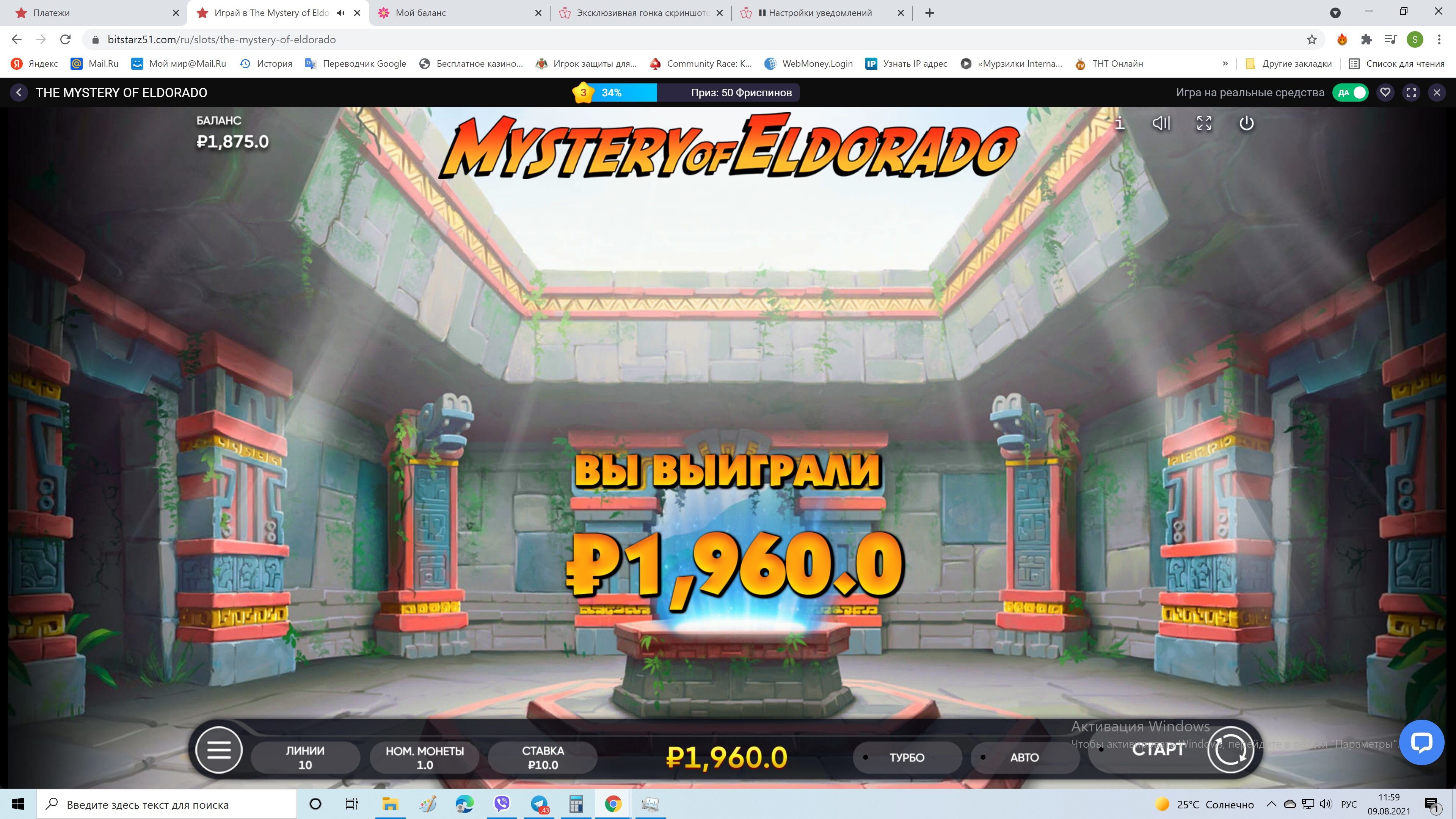Screen dimensions: 1456x819
Task: Open the game info icon
Action: pyautogui.click(x=1119, y=123)
